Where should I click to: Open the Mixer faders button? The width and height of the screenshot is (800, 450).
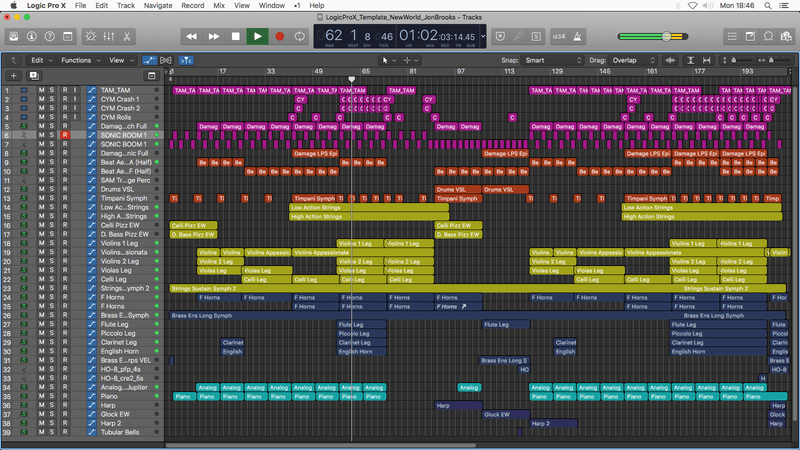pyautogui.click(x=109, y=37)
